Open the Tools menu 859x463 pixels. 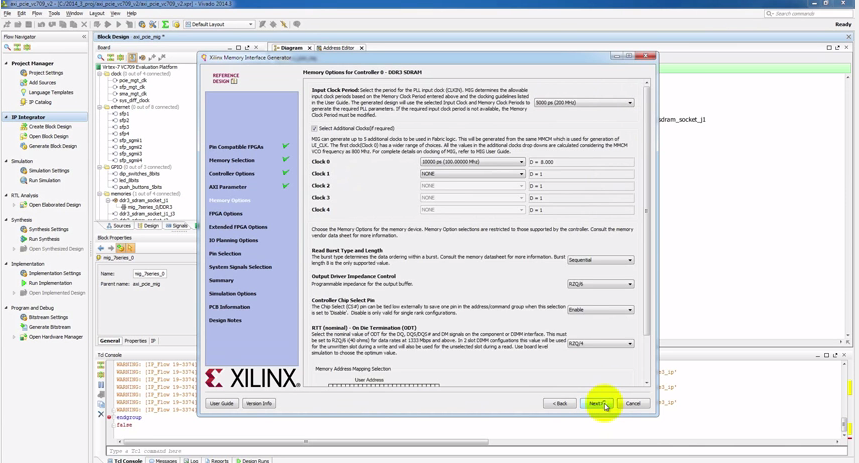coord(54,13)
